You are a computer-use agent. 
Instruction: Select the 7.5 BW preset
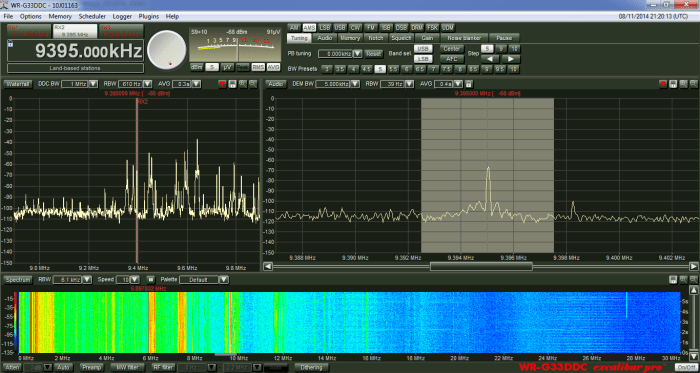pos(447,69)
